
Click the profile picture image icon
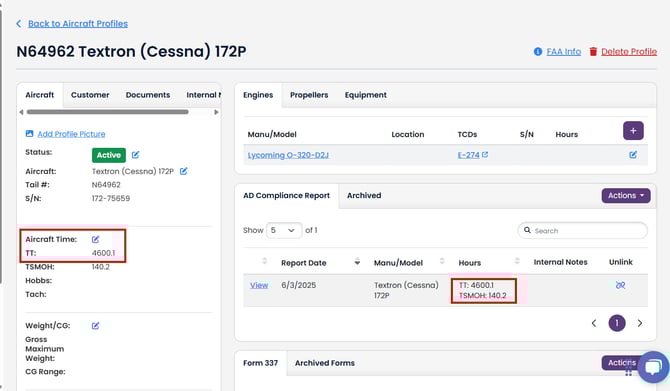click(x=29, y=134)
